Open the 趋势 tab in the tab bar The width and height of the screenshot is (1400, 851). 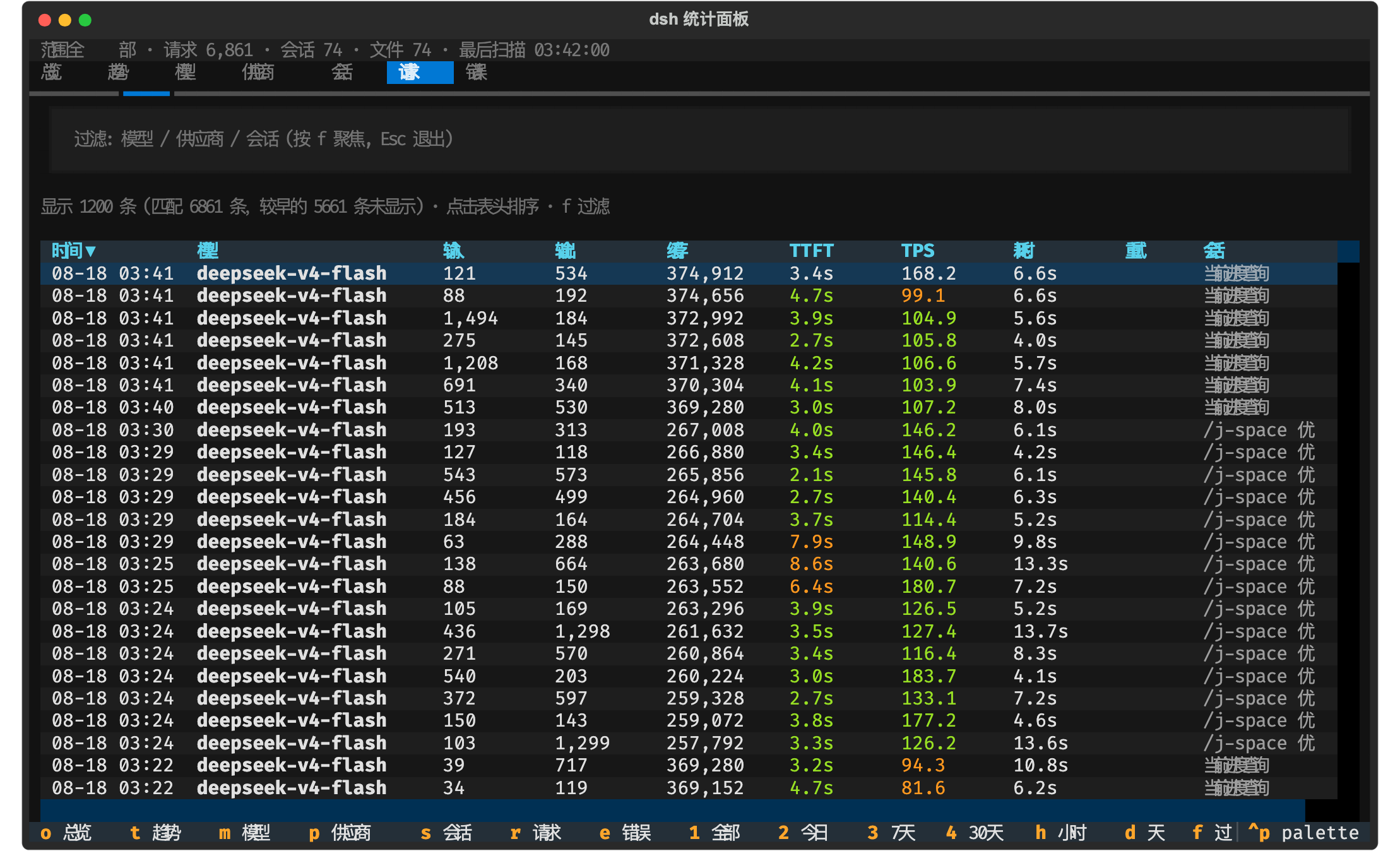119,73
